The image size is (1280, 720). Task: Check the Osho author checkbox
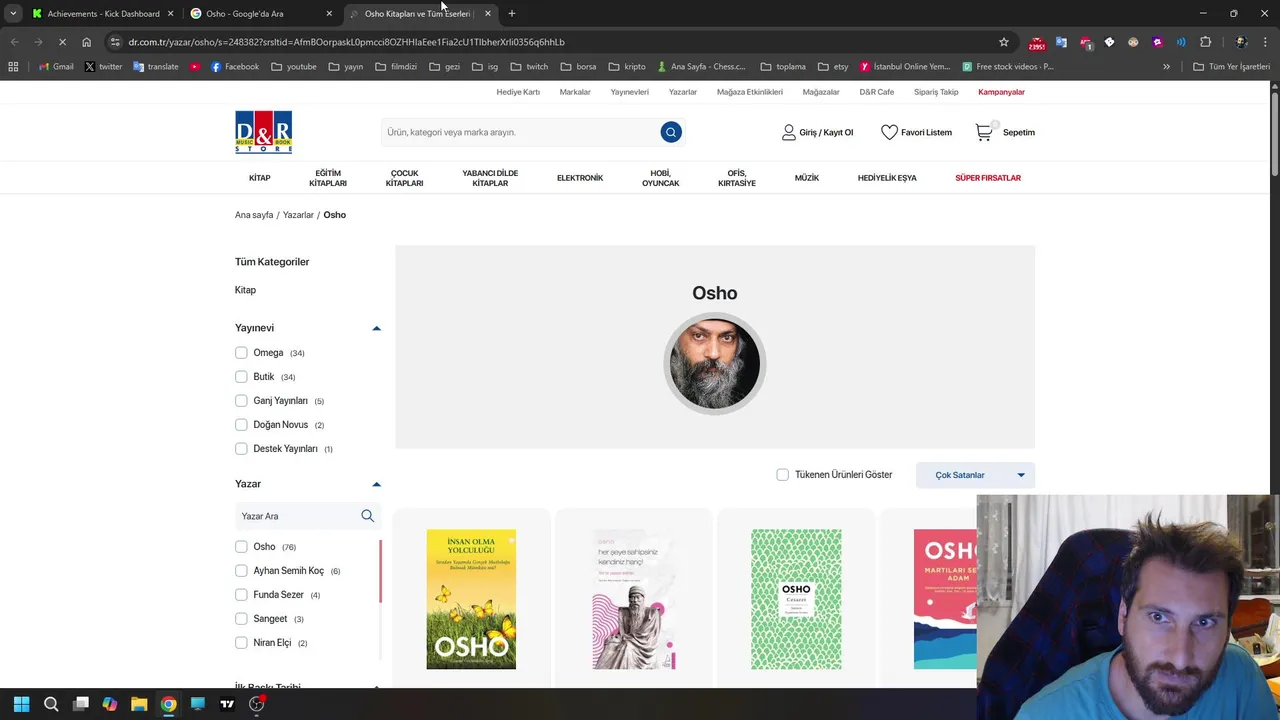(241, 547)
